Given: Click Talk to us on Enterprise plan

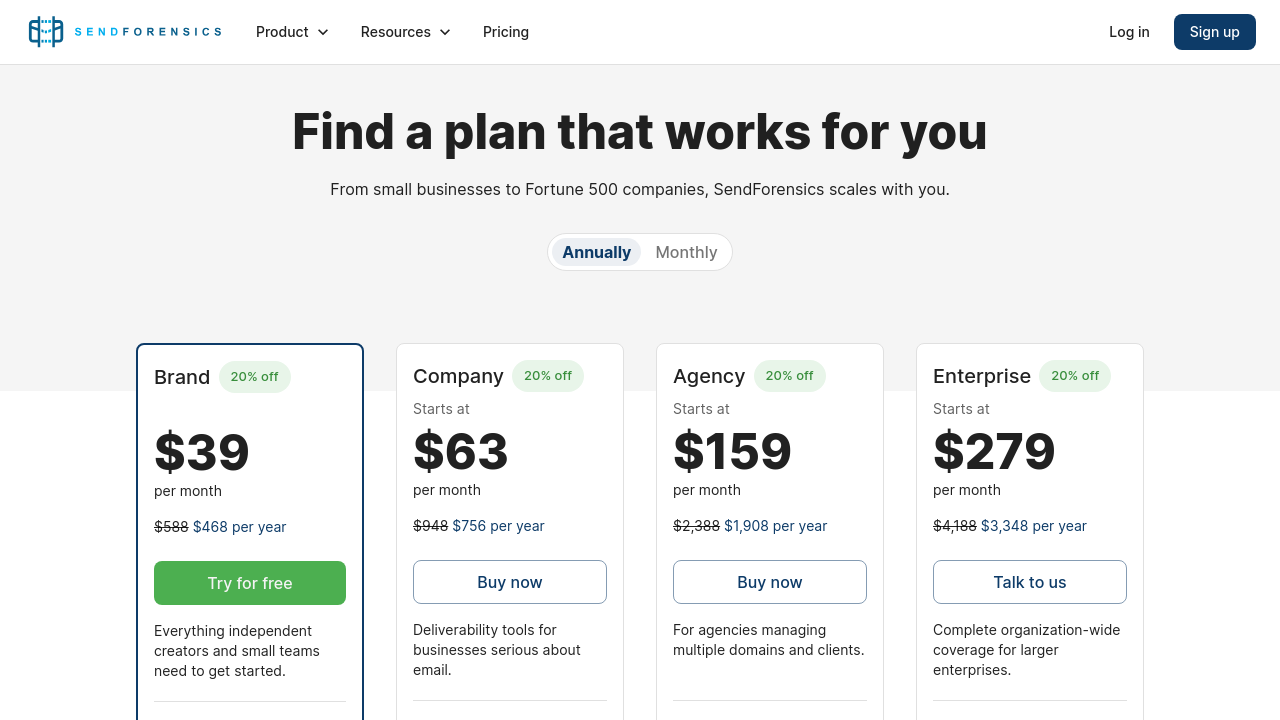Looking at the screenshot, I should click(x=1030, y=582).
